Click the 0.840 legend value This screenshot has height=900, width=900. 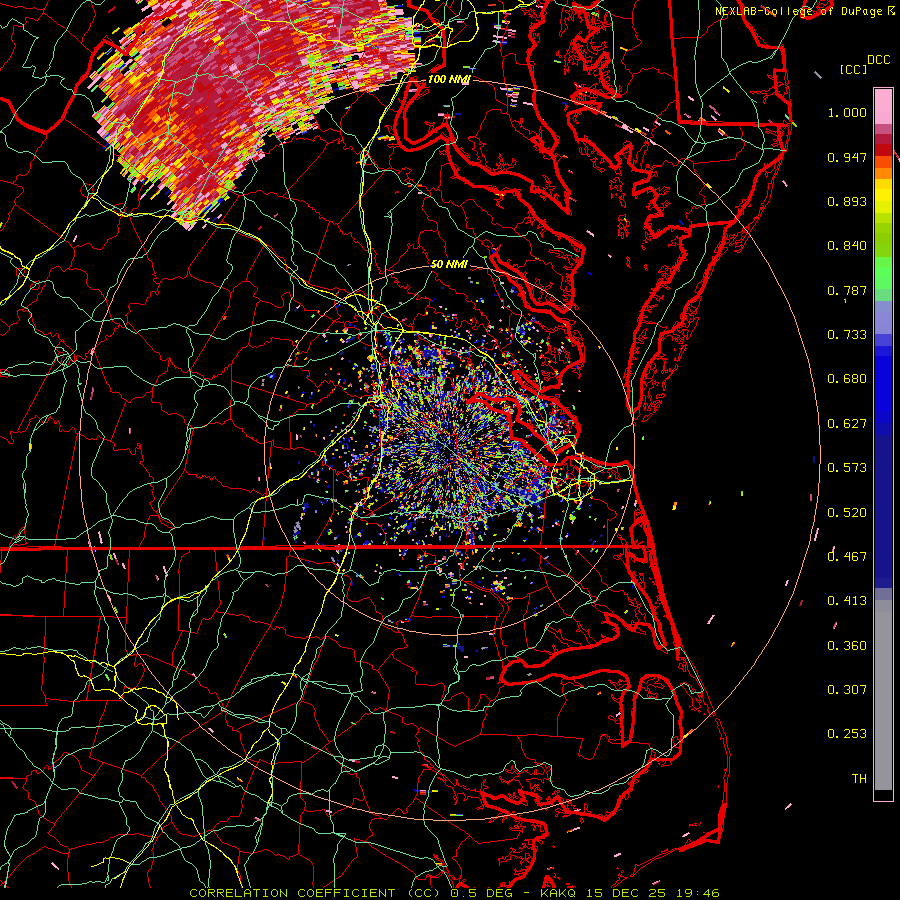pos(847,246)
